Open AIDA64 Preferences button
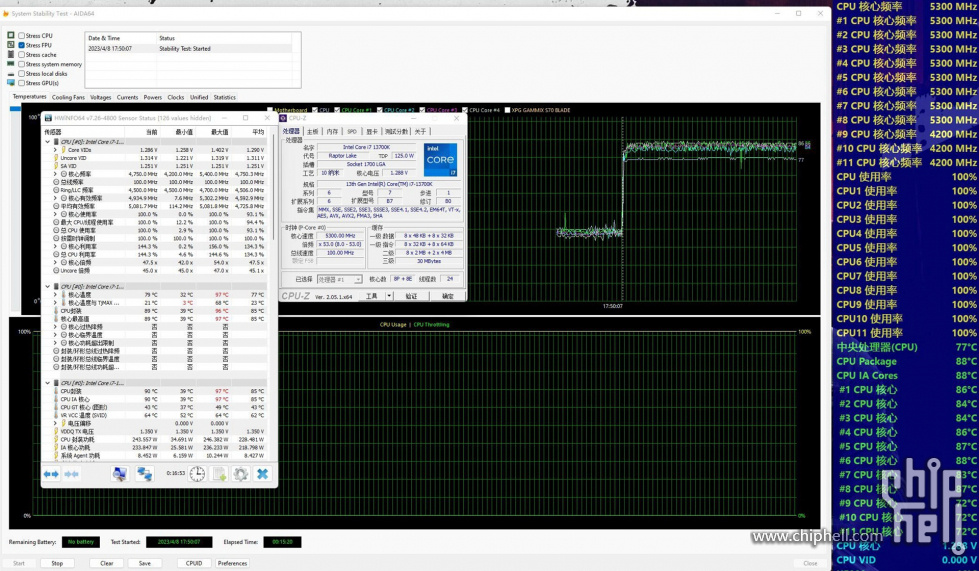 point(232,563)
